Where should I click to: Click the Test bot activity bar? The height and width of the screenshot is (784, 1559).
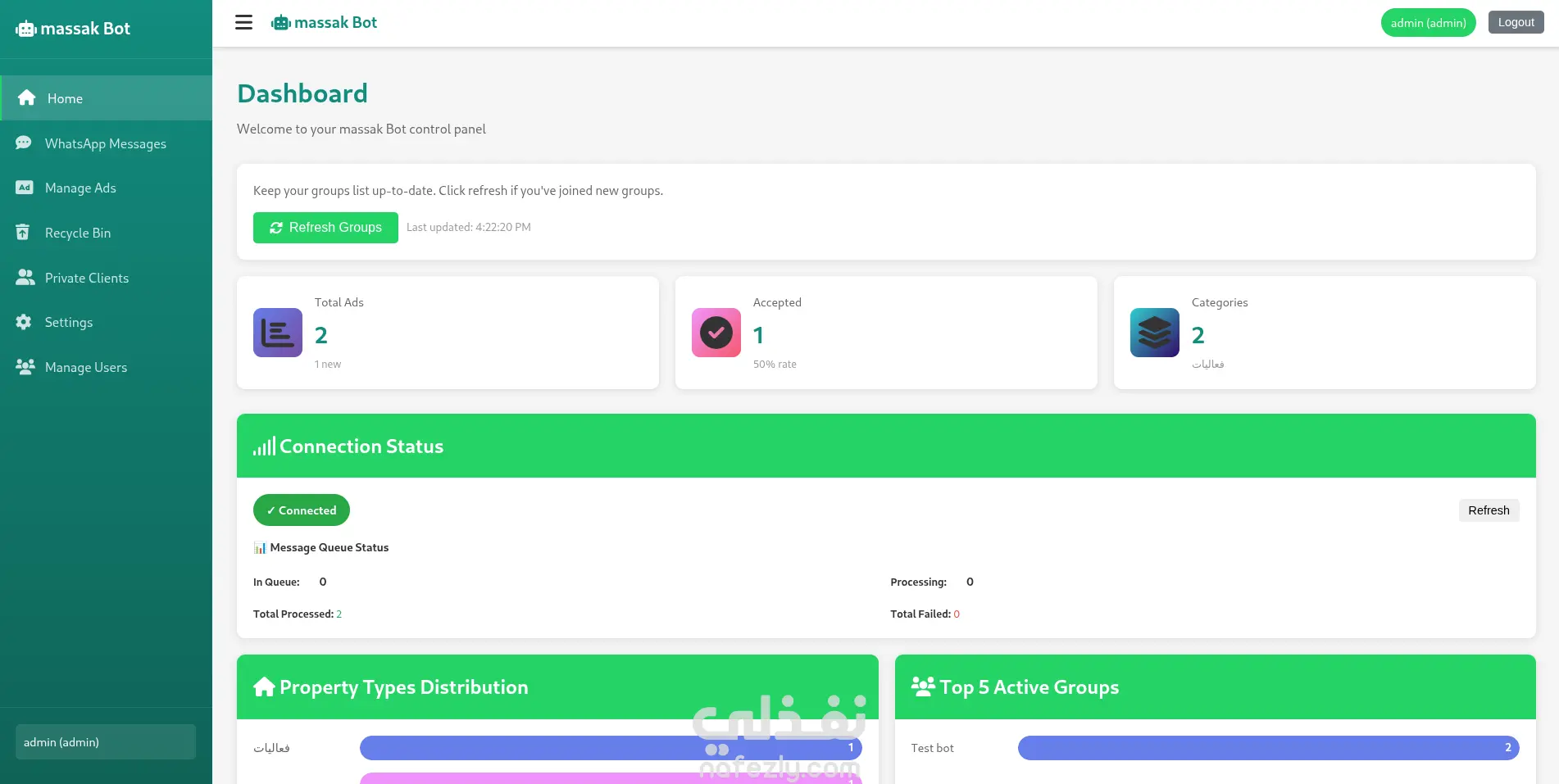1269,748
